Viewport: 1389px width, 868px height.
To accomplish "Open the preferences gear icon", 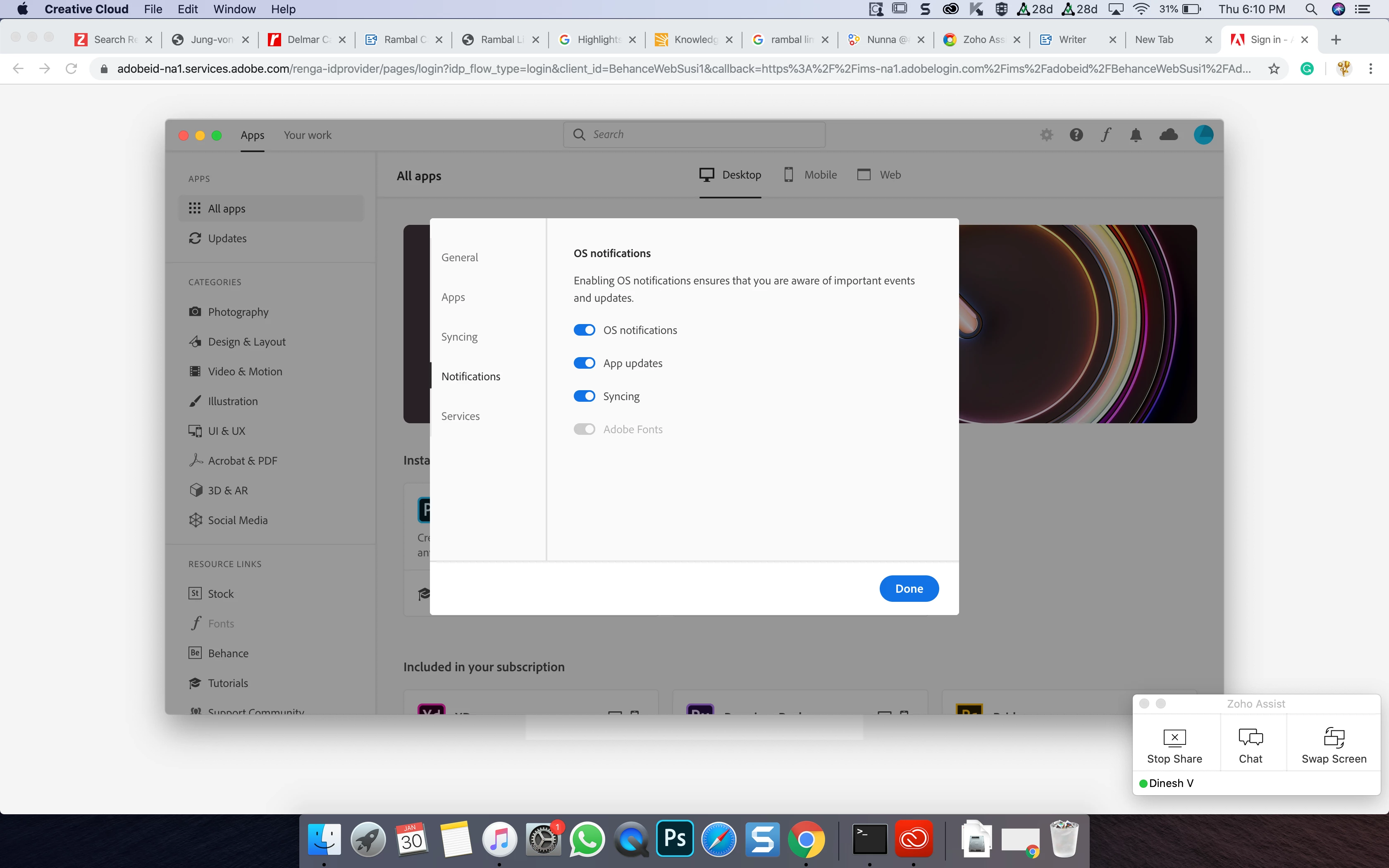I will tap(1046, 135).
